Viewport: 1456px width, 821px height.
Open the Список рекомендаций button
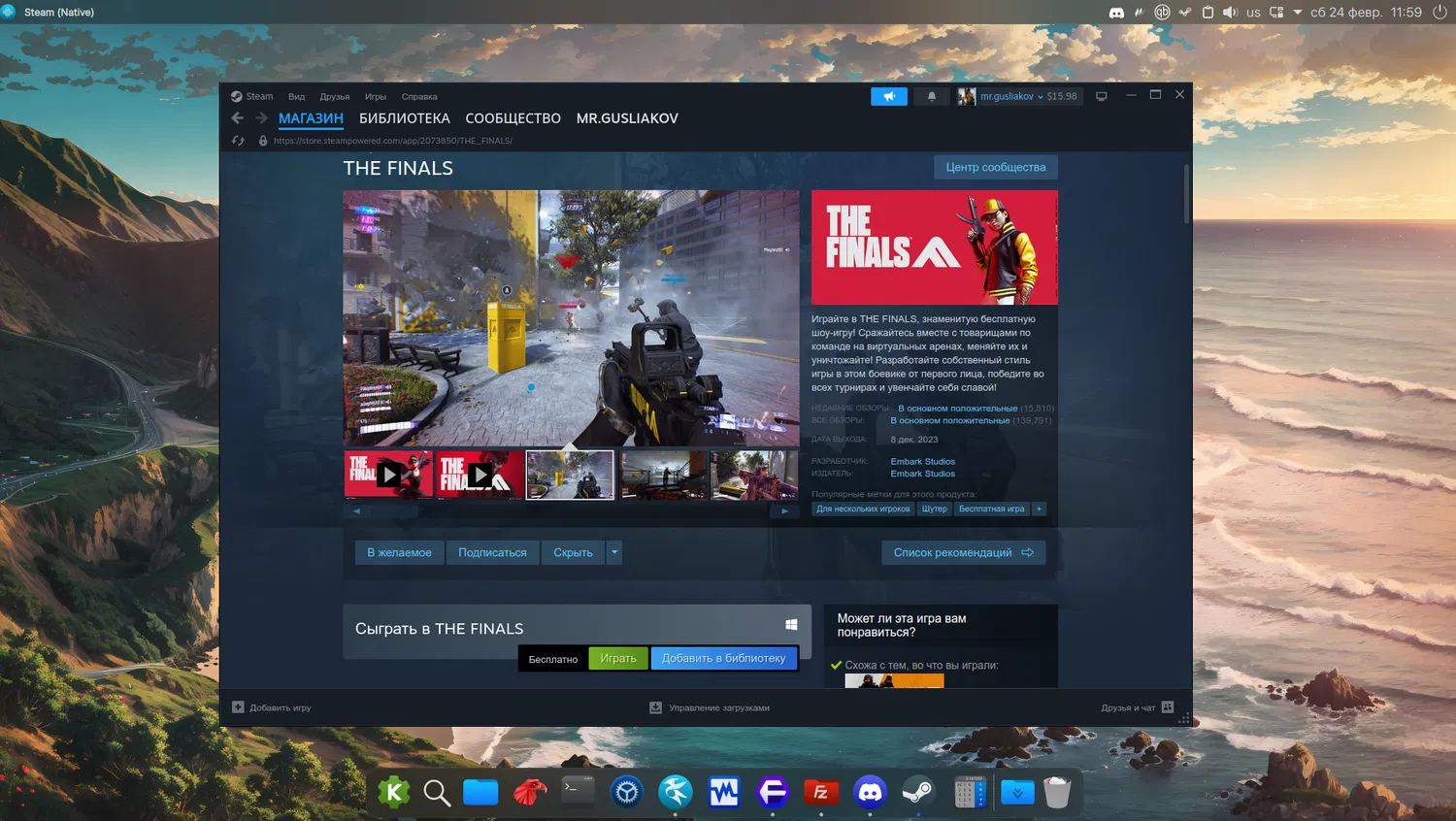pyautogui.click(x=963, y=552)
